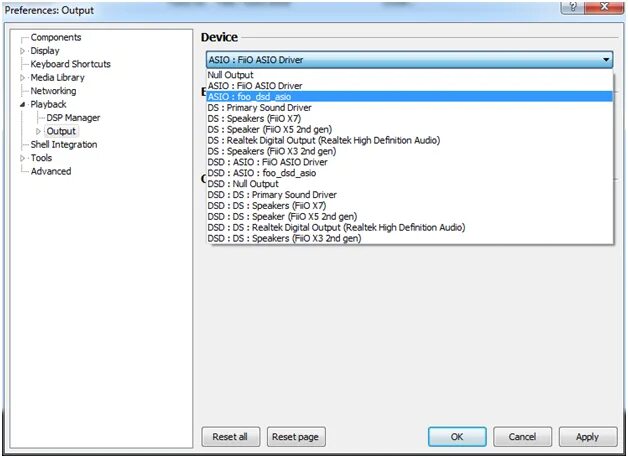This screenshot has height=458, width=628.
Task: Select Output in the tree
Action: click(61, 131)
